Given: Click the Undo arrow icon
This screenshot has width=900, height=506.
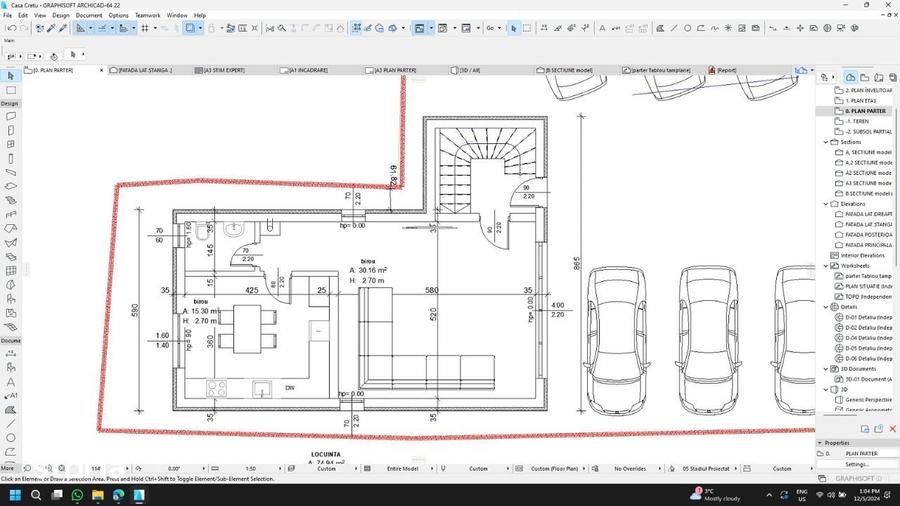Looking at the screenshot, I should point(11,28).
